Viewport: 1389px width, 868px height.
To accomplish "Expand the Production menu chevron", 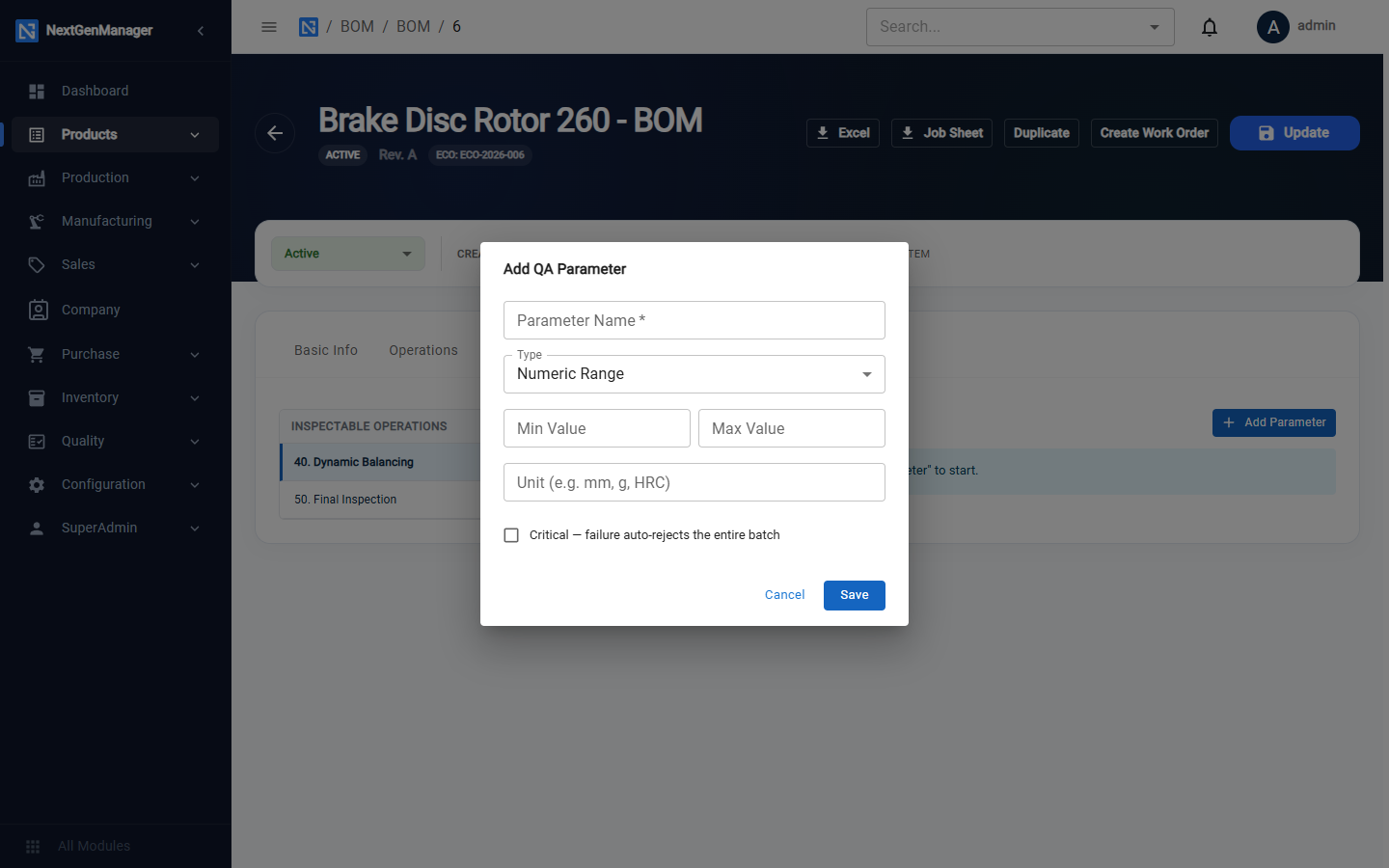I will pyautogui.click(x=195, y=178).
